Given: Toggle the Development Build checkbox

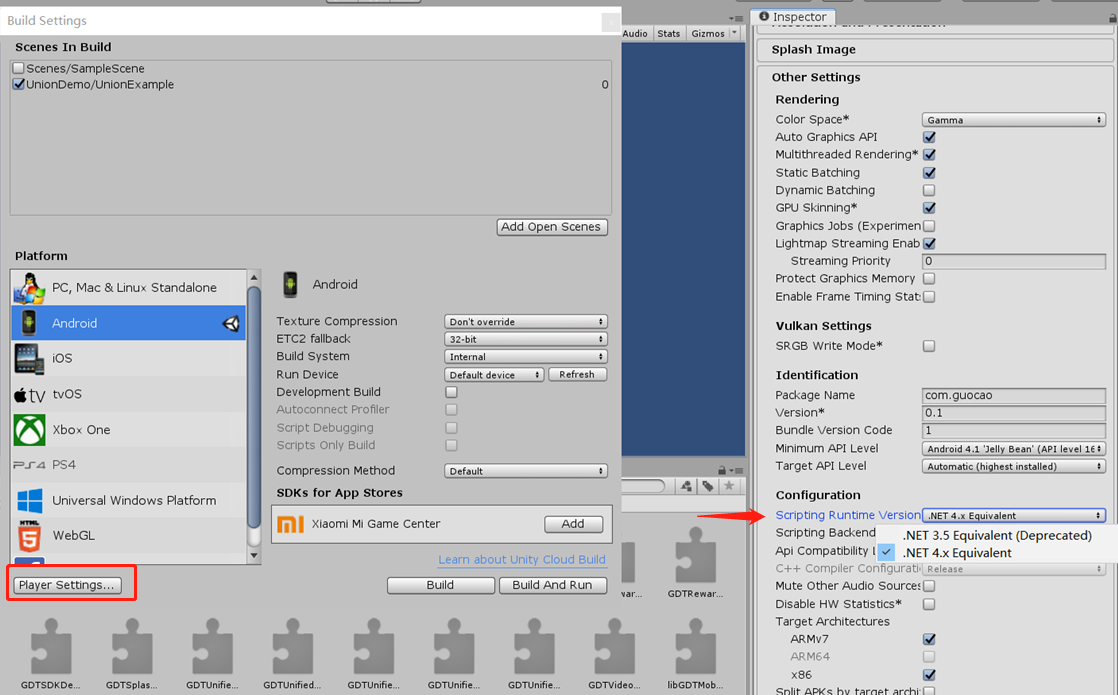Looking at the screenshot, I should tap(451, 392).
